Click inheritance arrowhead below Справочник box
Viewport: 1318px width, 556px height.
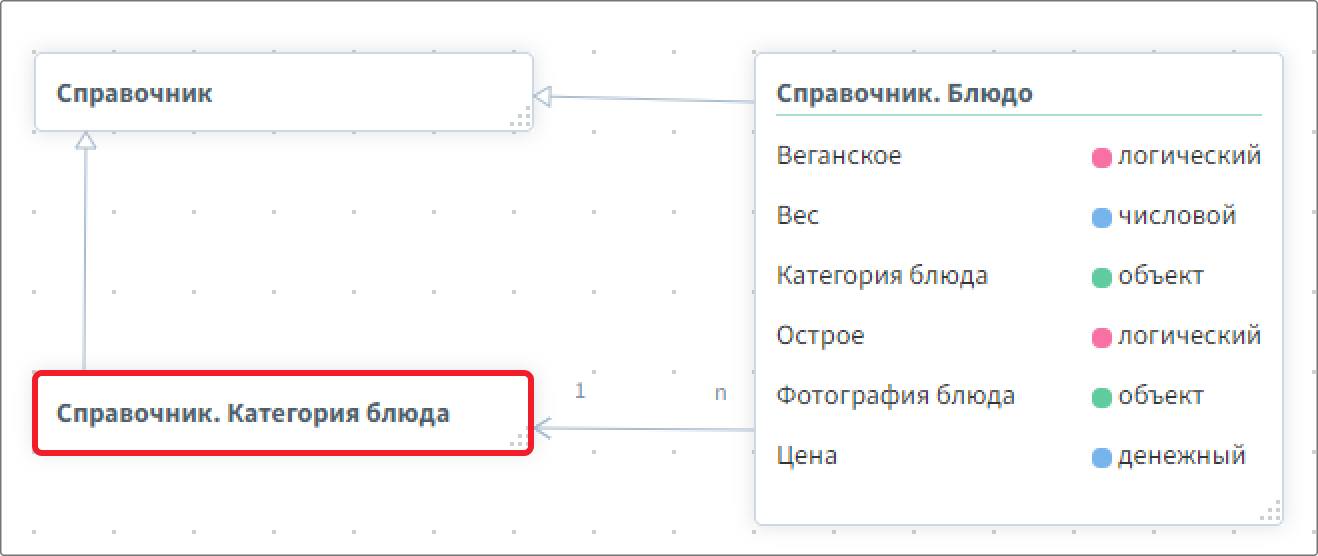pyautogui.click(x=86, y=141)
